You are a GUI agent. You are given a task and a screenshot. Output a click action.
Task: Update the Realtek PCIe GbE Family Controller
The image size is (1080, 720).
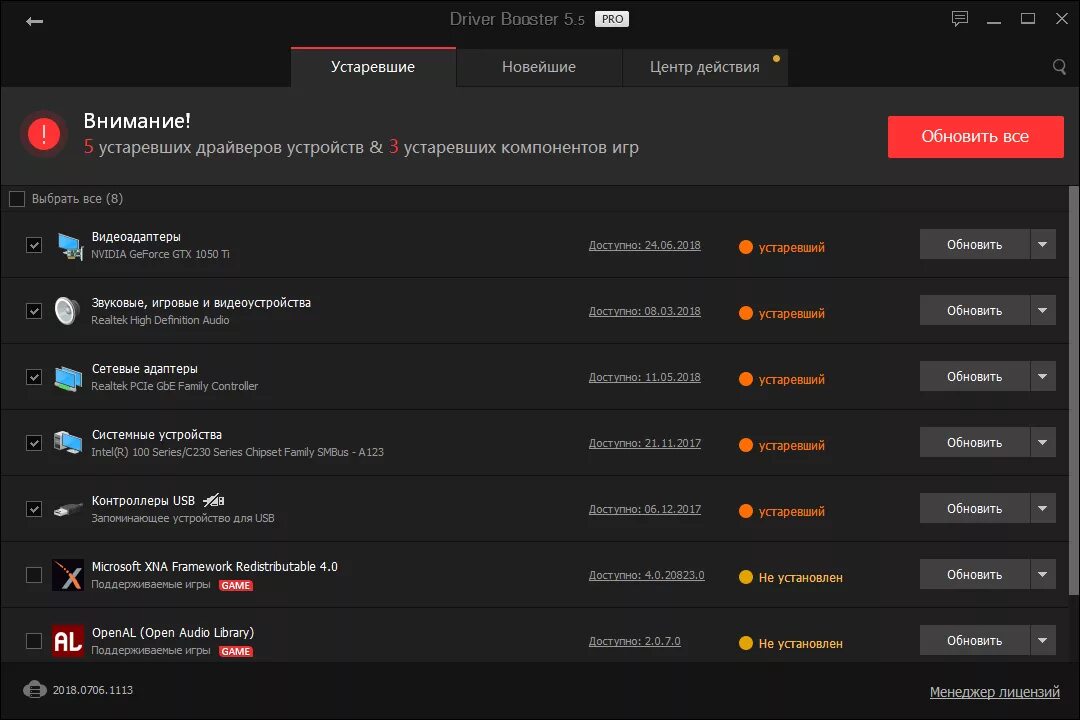975,377
